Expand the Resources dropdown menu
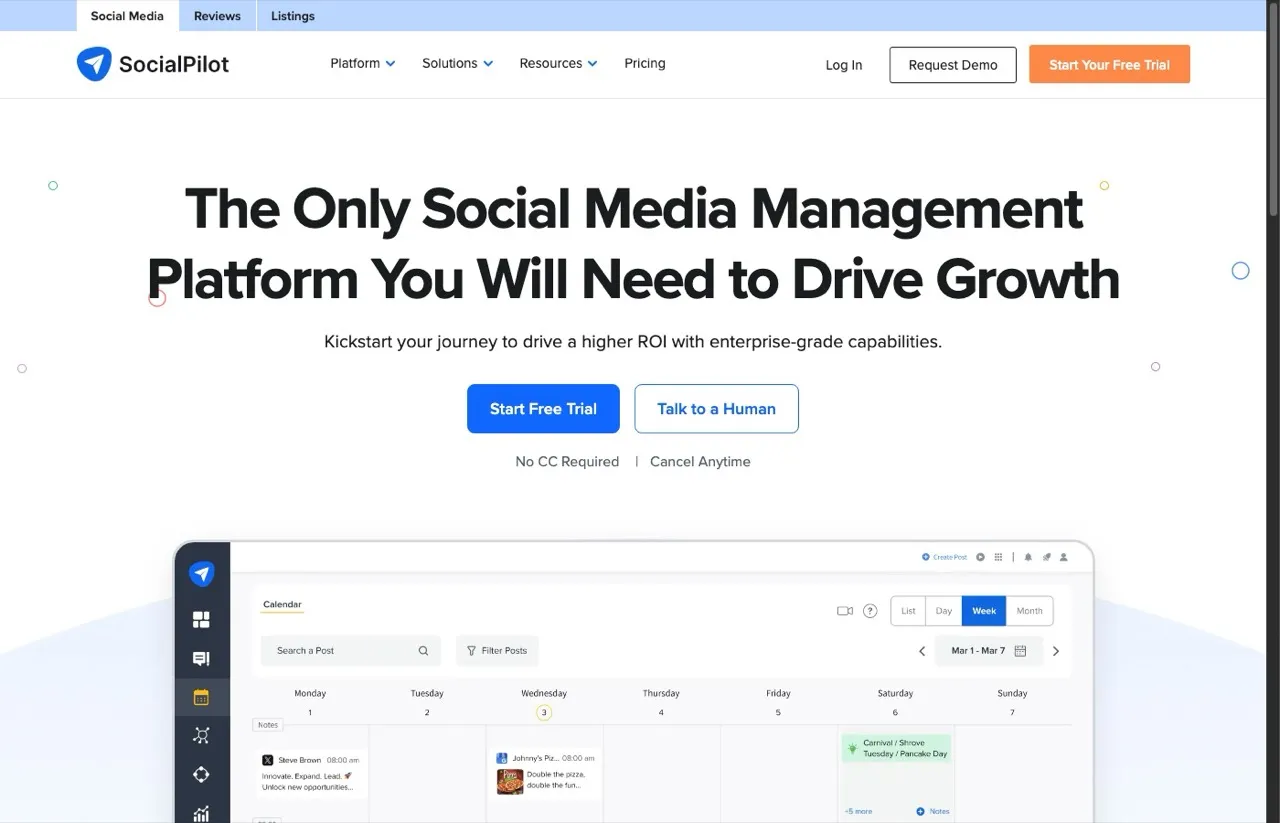The image size is (1280, 823). 558,63
